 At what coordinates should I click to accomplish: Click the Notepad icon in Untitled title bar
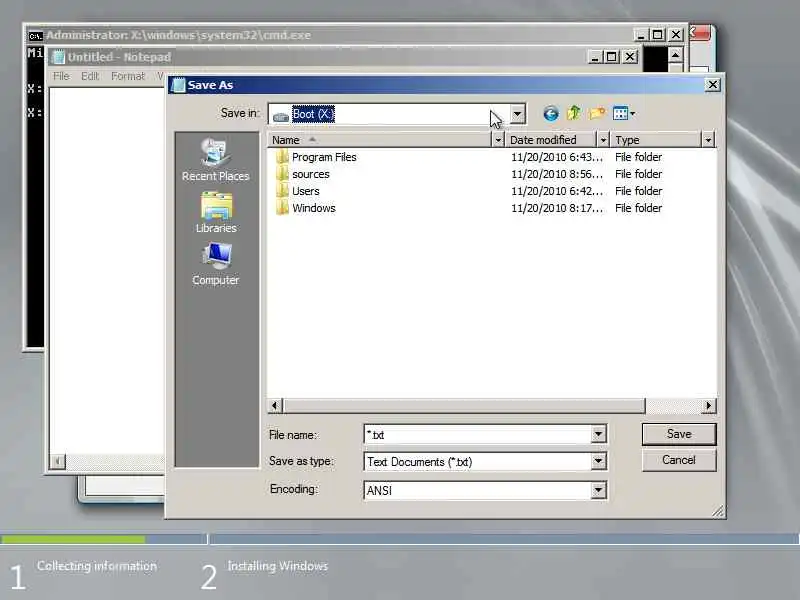[x=58, y=57]
